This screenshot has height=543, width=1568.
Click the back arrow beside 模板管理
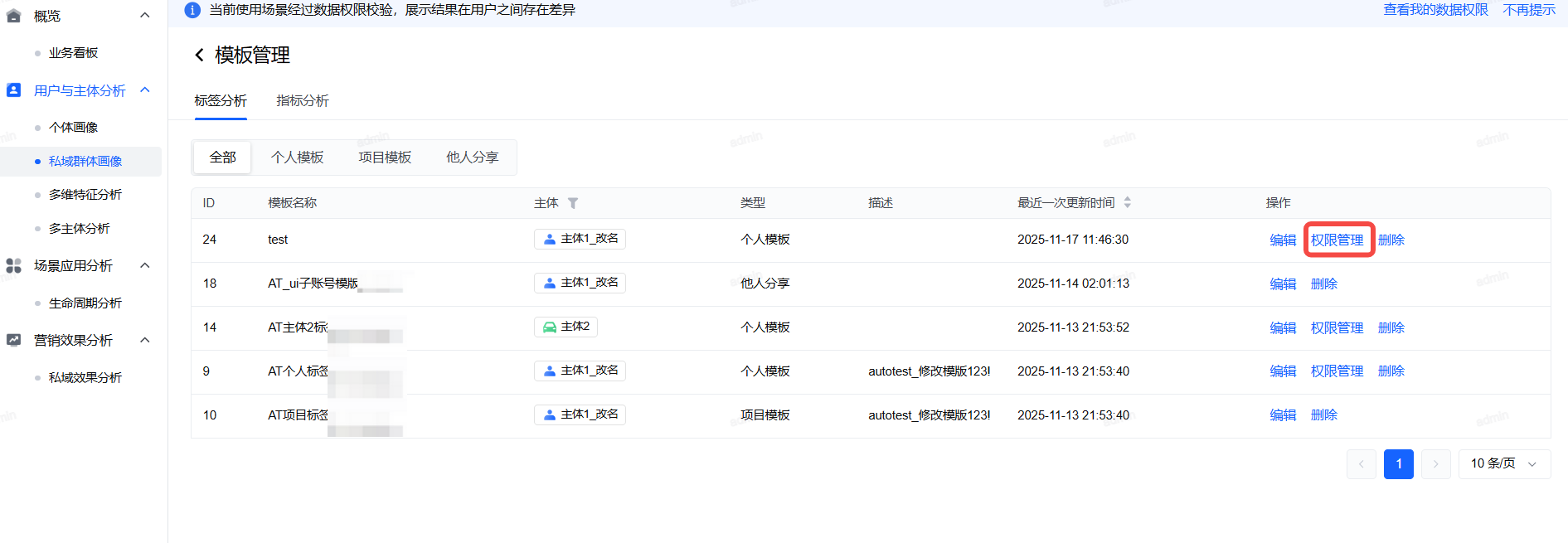tap(199, 56)
